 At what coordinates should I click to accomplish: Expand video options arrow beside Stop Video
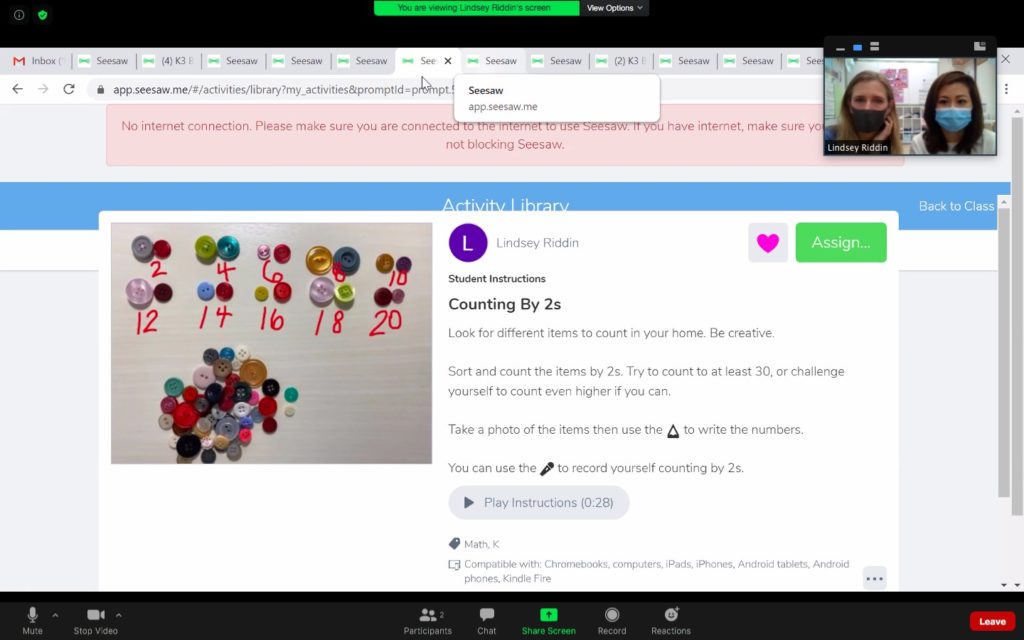pos(119,615)
